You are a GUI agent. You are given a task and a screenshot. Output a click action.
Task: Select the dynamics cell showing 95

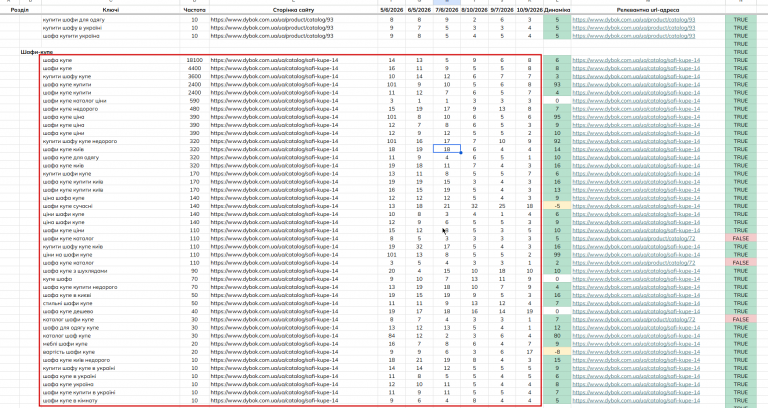point(557,117)
